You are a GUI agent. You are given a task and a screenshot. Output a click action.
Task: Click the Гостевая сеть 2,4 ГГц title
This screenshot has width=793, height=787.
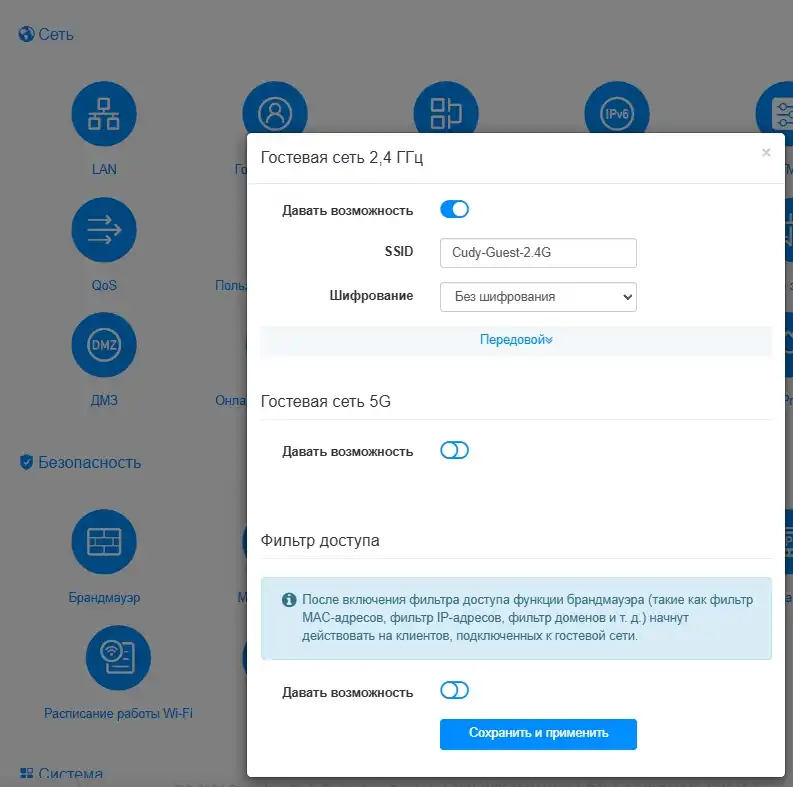[342, 157]
